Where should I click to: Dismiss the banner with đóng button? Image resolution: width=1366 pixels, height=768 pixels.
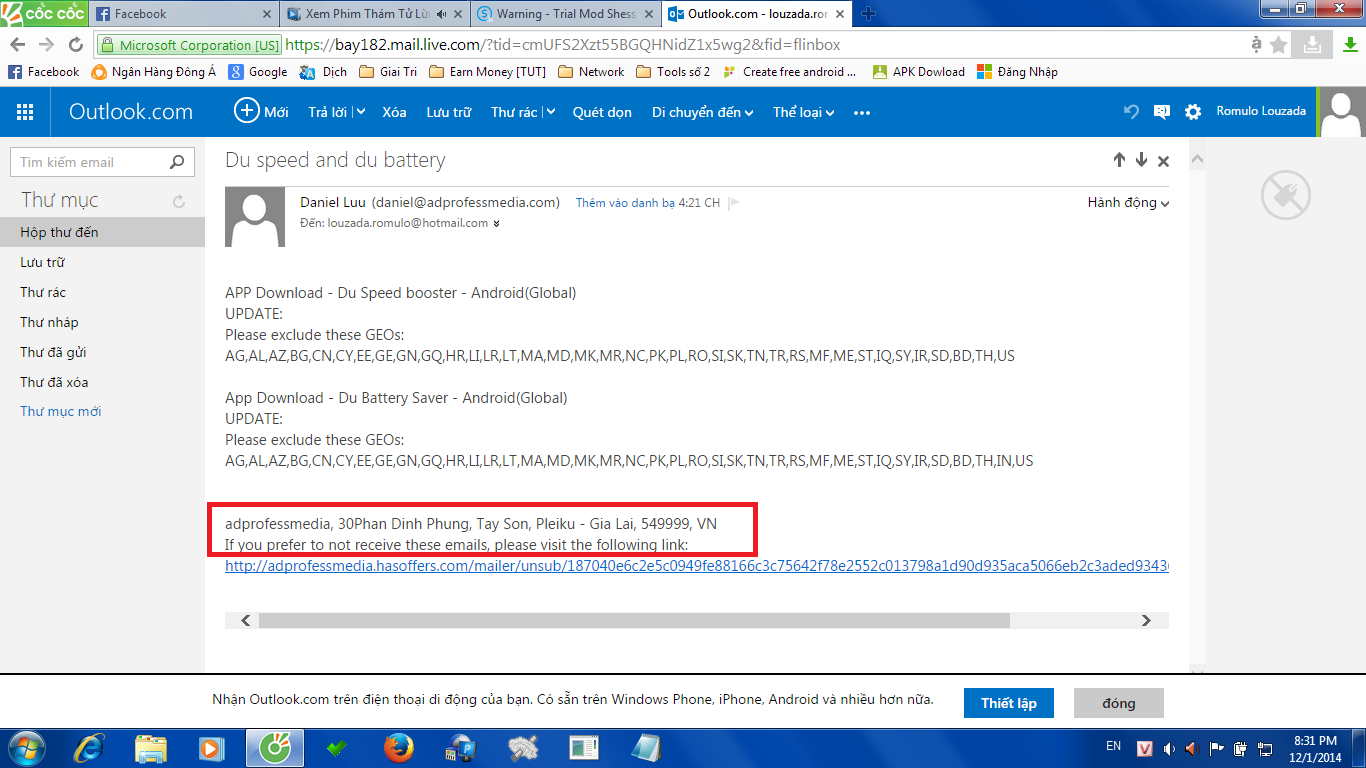[x=1119, y=703]
